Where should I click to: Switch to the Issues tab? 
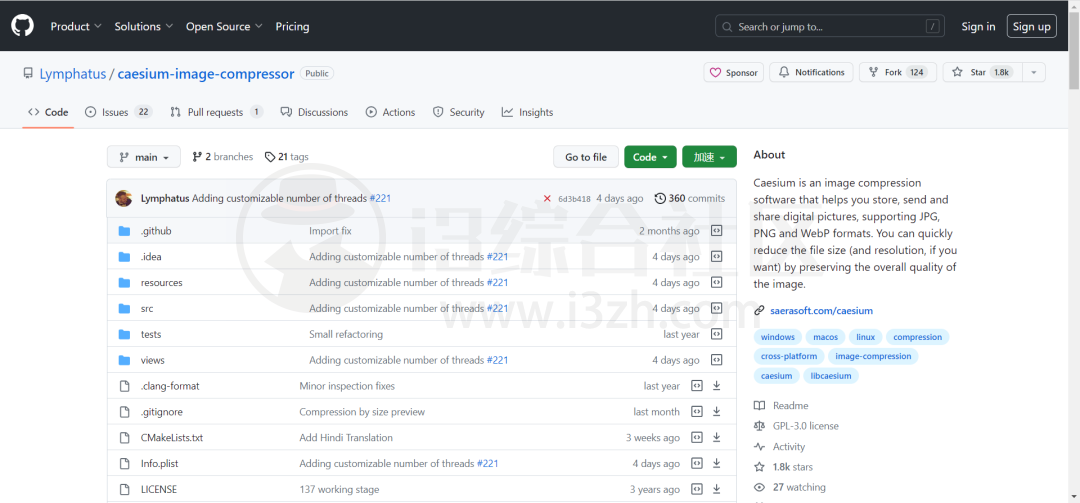pos(118,112)
